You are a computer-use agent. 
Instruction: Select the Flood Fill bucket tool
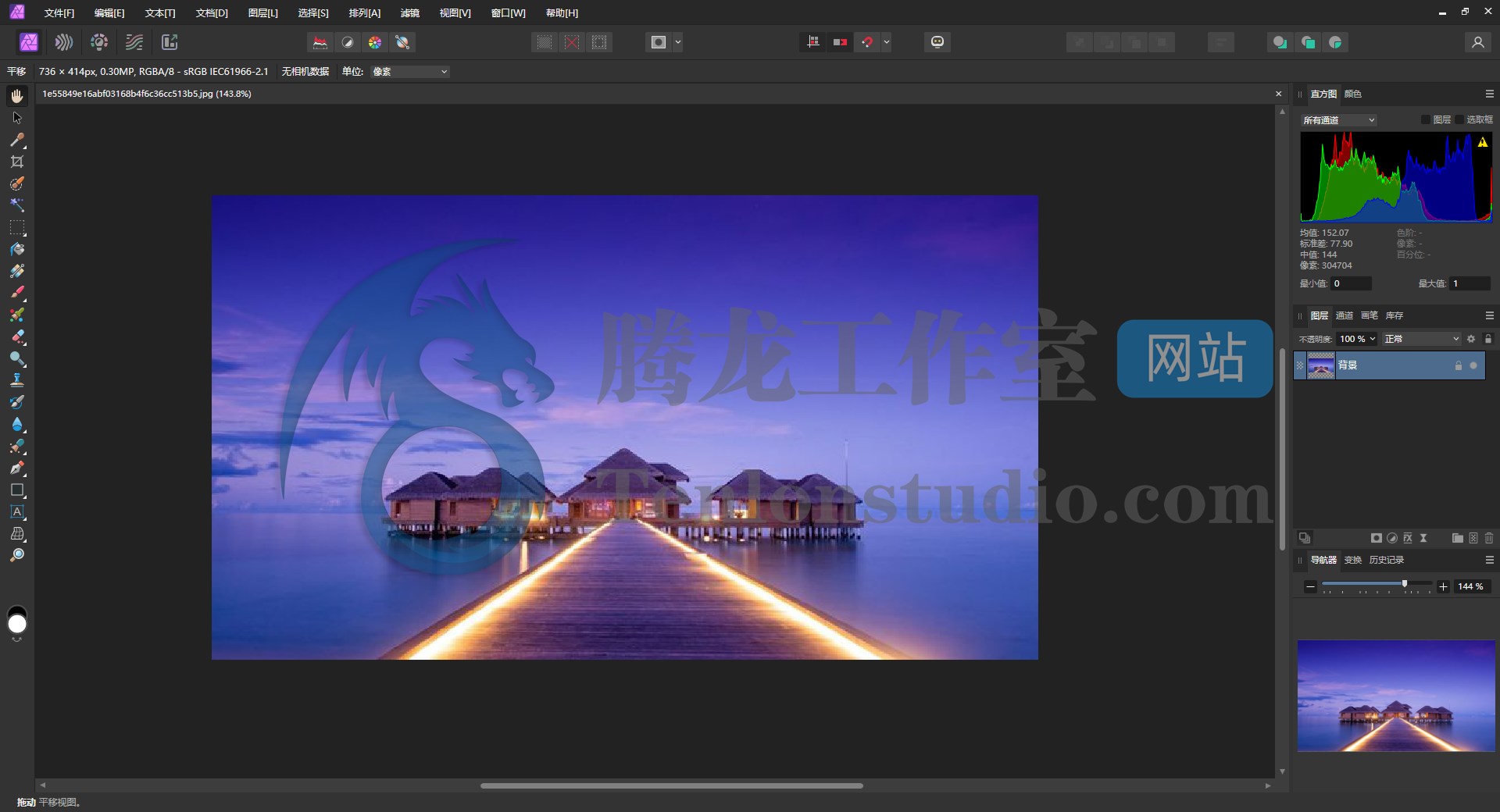(17, 249)
